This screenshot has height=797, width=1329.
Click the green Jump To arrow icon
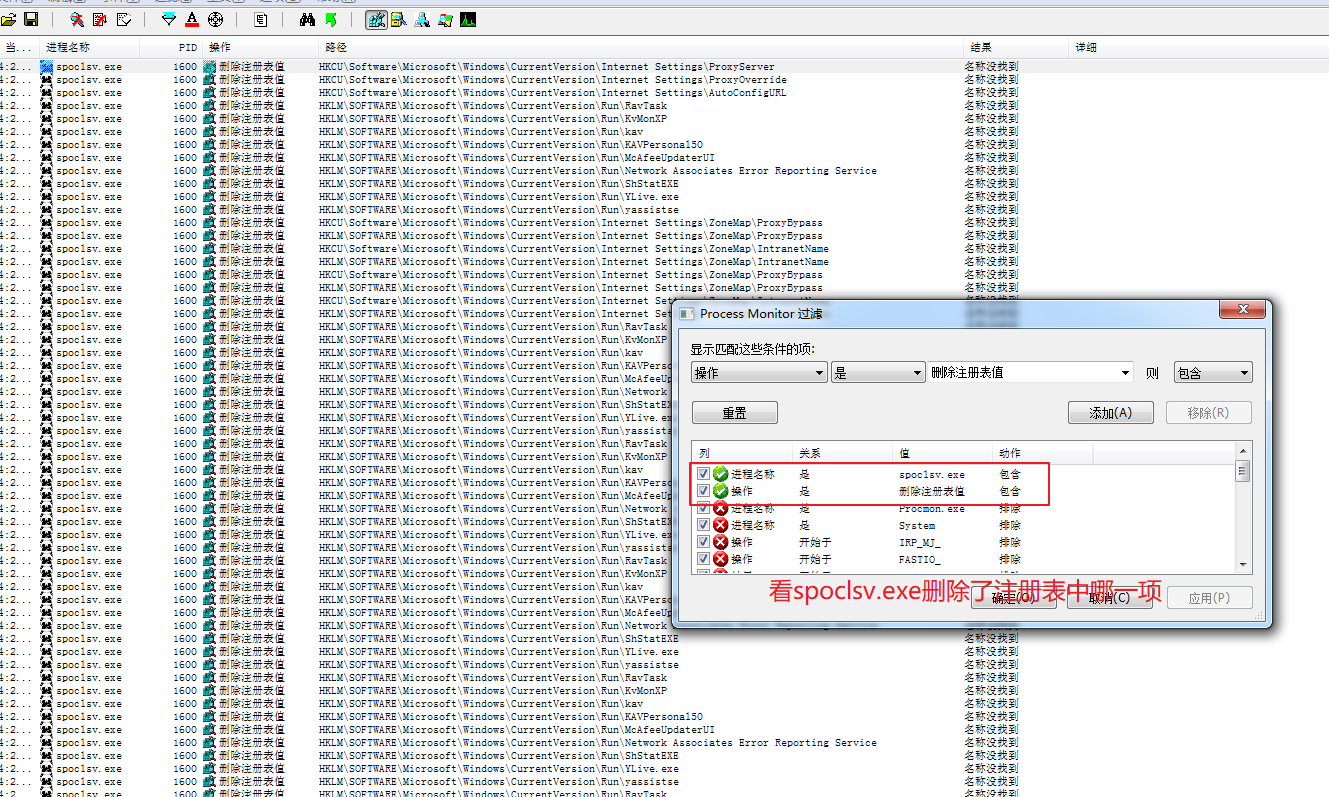click(x=331, y=19)
